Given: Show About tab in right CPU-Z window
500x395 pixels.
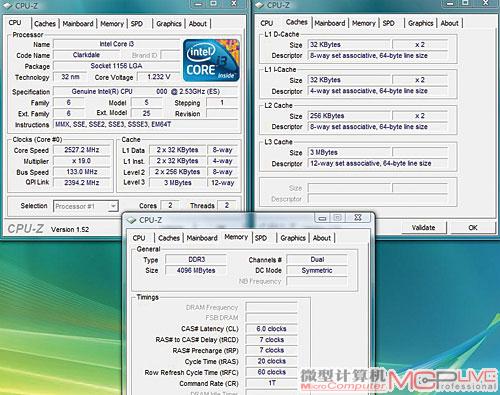Looking at the screenshot, I should (x=450, y=23).
